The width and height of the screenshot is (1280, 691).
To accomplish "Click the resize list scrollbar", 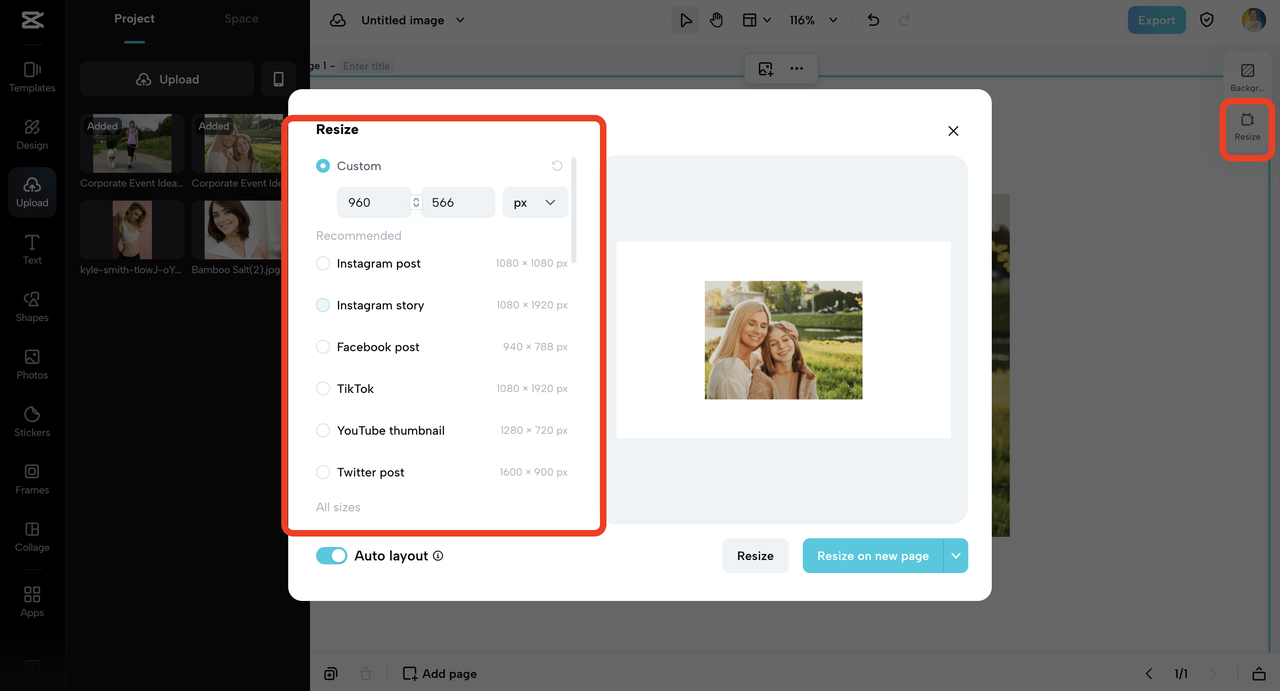I will [x=574, y=210].
